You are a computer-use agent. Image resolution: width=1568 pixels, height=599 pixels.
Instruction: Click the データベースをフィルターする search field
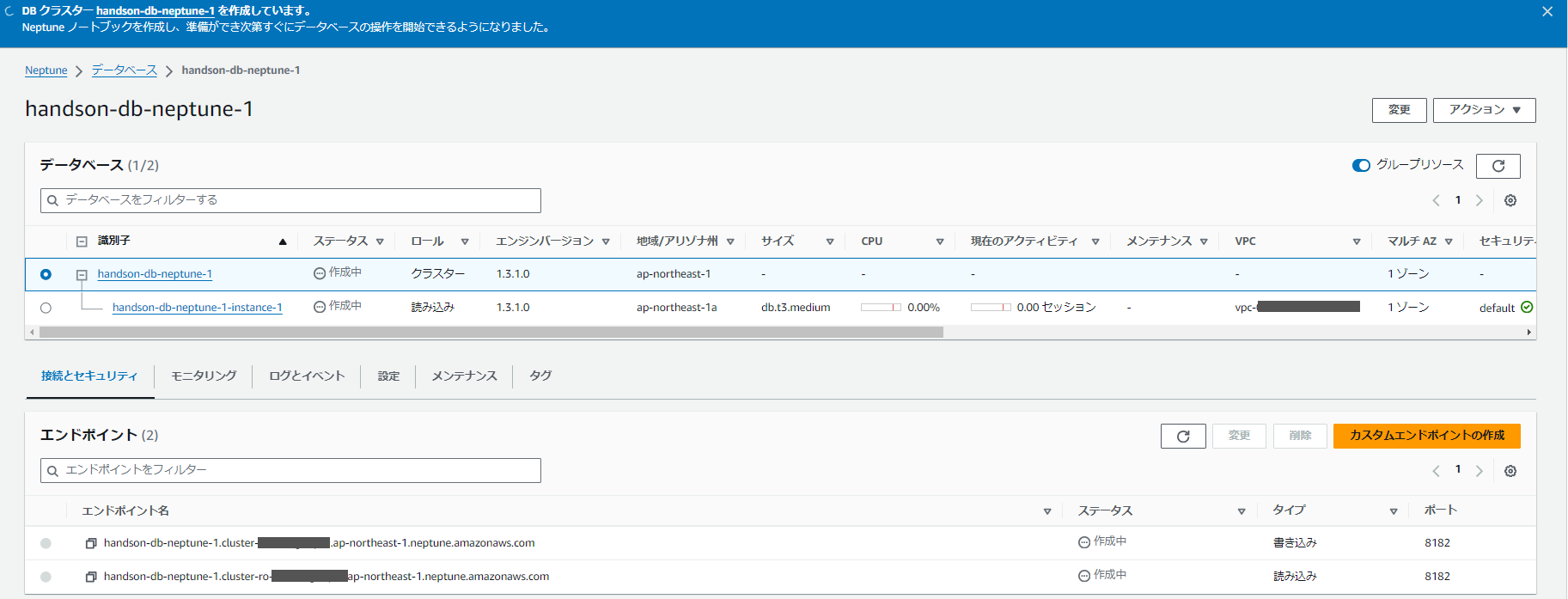[290, 200]
